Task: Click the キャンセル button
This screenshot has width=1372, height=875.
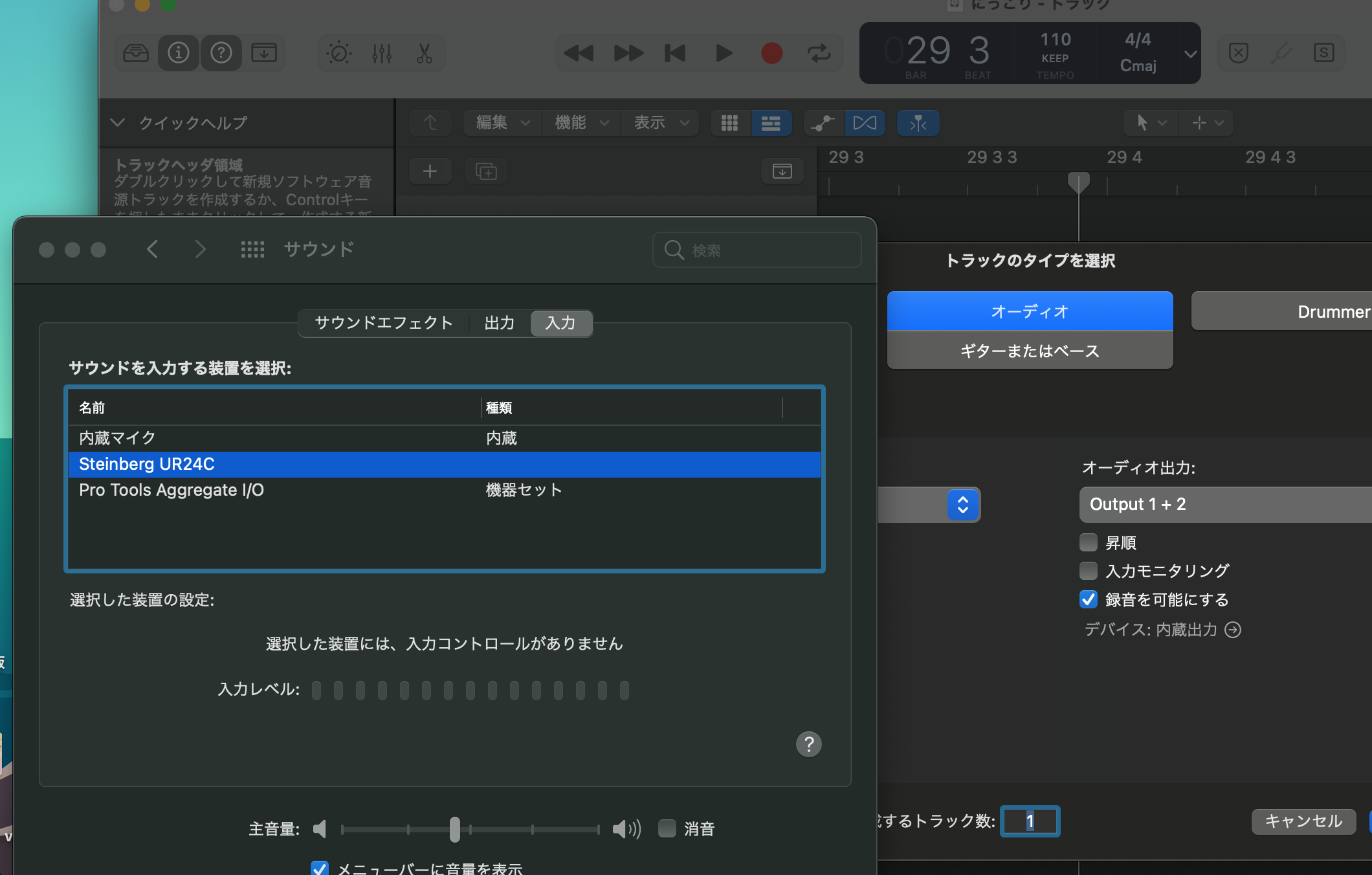Action: 1303,821
